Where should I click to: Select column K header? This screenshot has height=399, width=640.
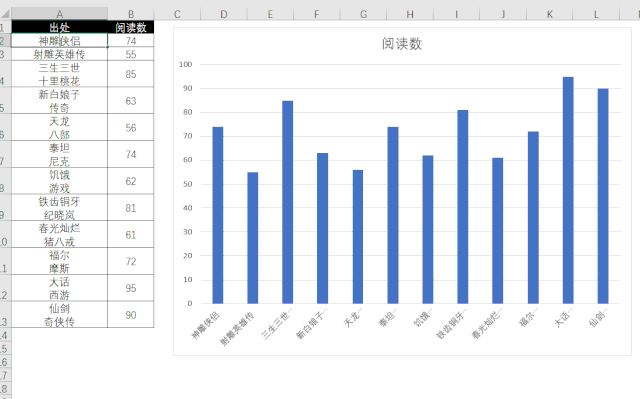[x=549, y=14]
